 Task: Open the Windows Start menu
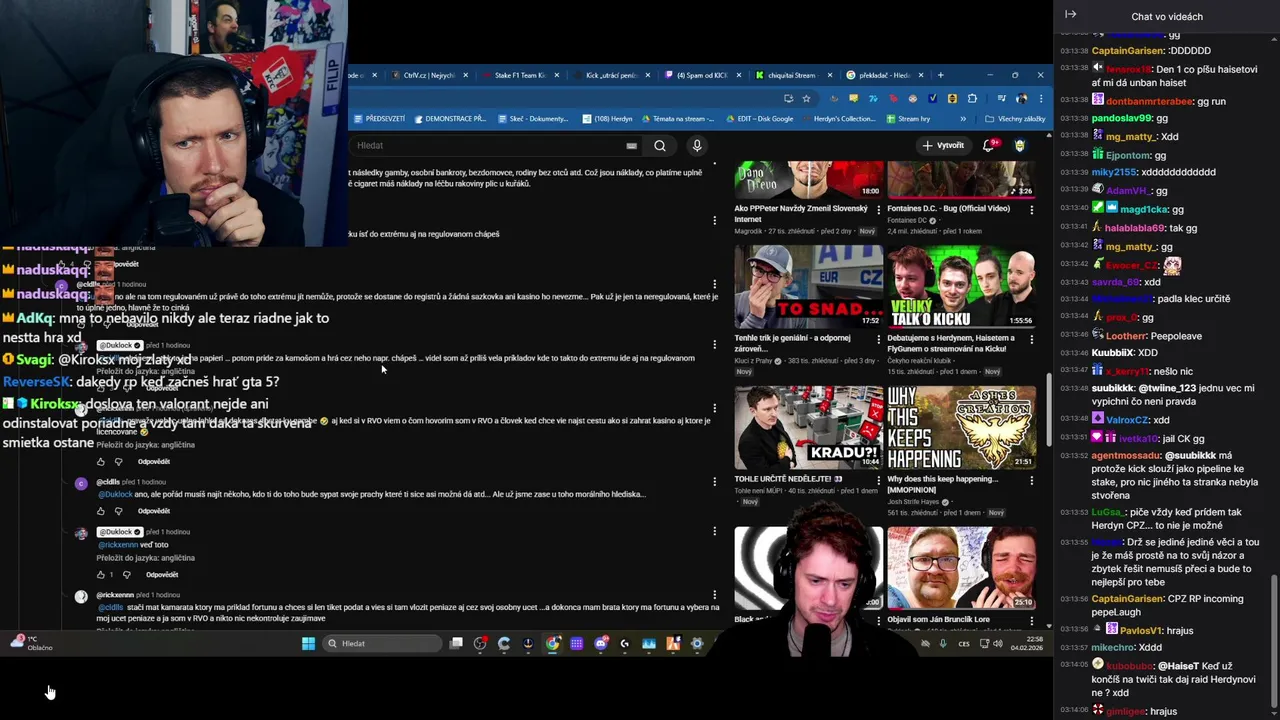point(308,643)
